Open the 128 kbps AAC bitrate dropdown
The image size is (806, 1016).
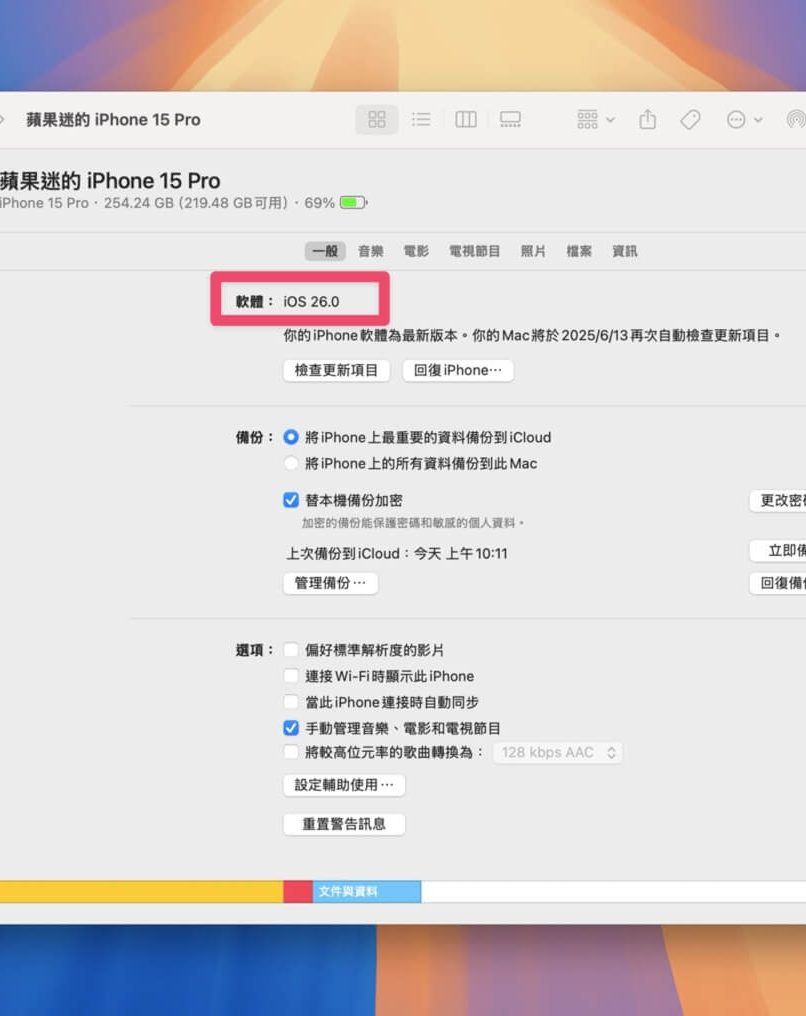point(558,752)
